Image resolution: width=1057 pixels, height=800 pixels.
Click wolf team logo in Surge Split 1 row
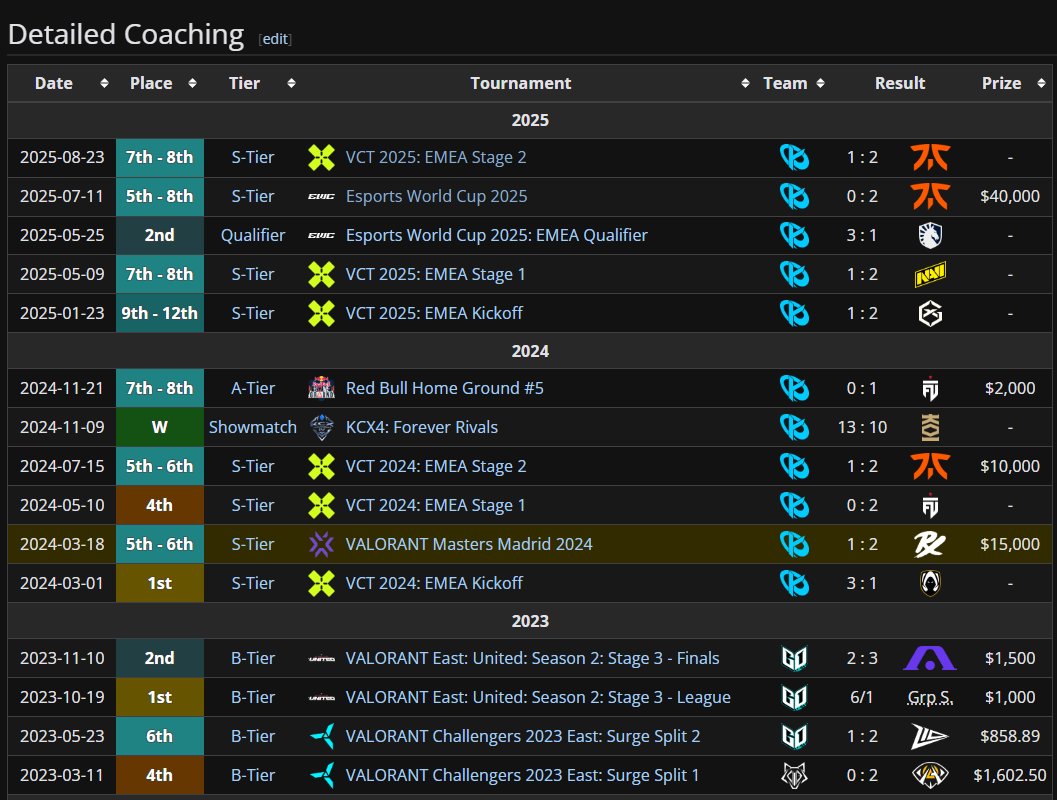[x=794, y=775]
